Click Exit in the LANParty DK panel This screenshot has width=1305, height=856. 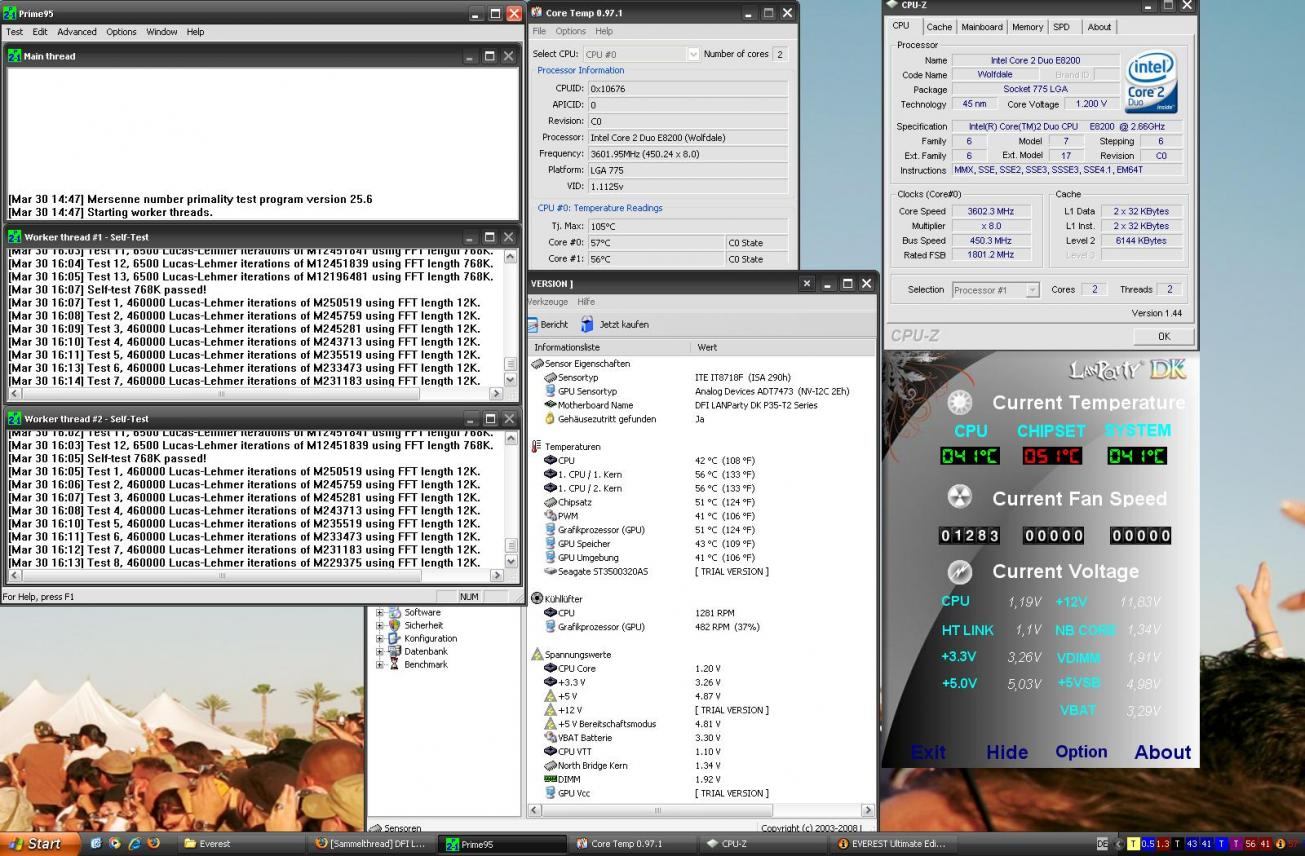click(928, 752)
